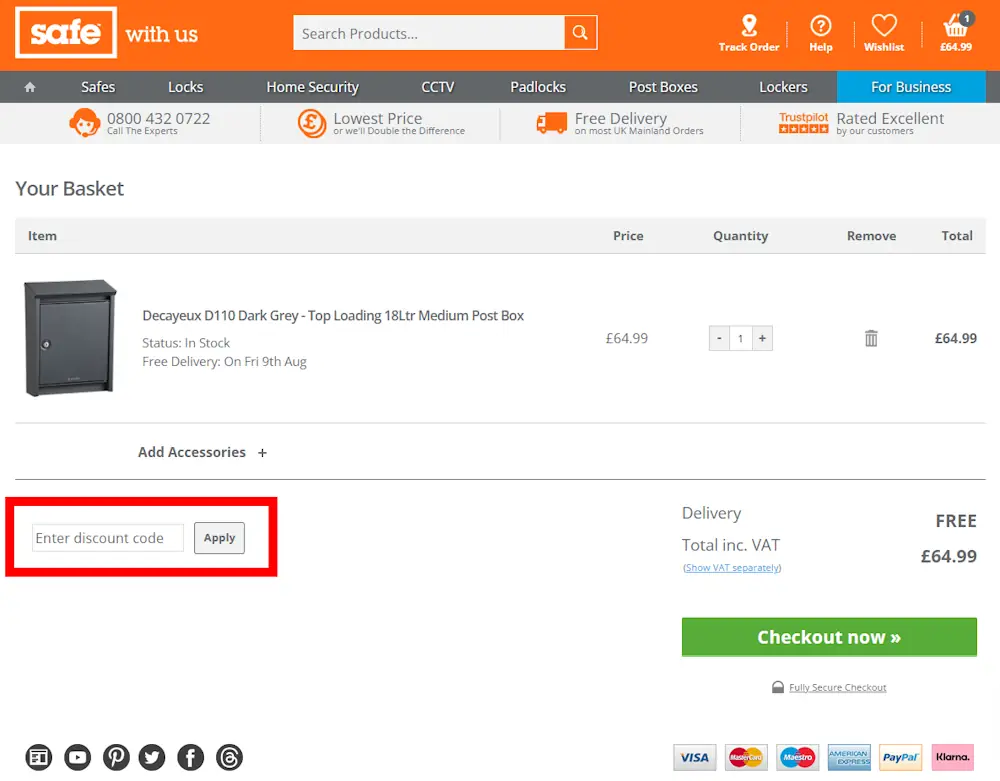Click the quantity number field
Image resolution: width=1000 pixels, height=781 pixels.
(740, 339)
